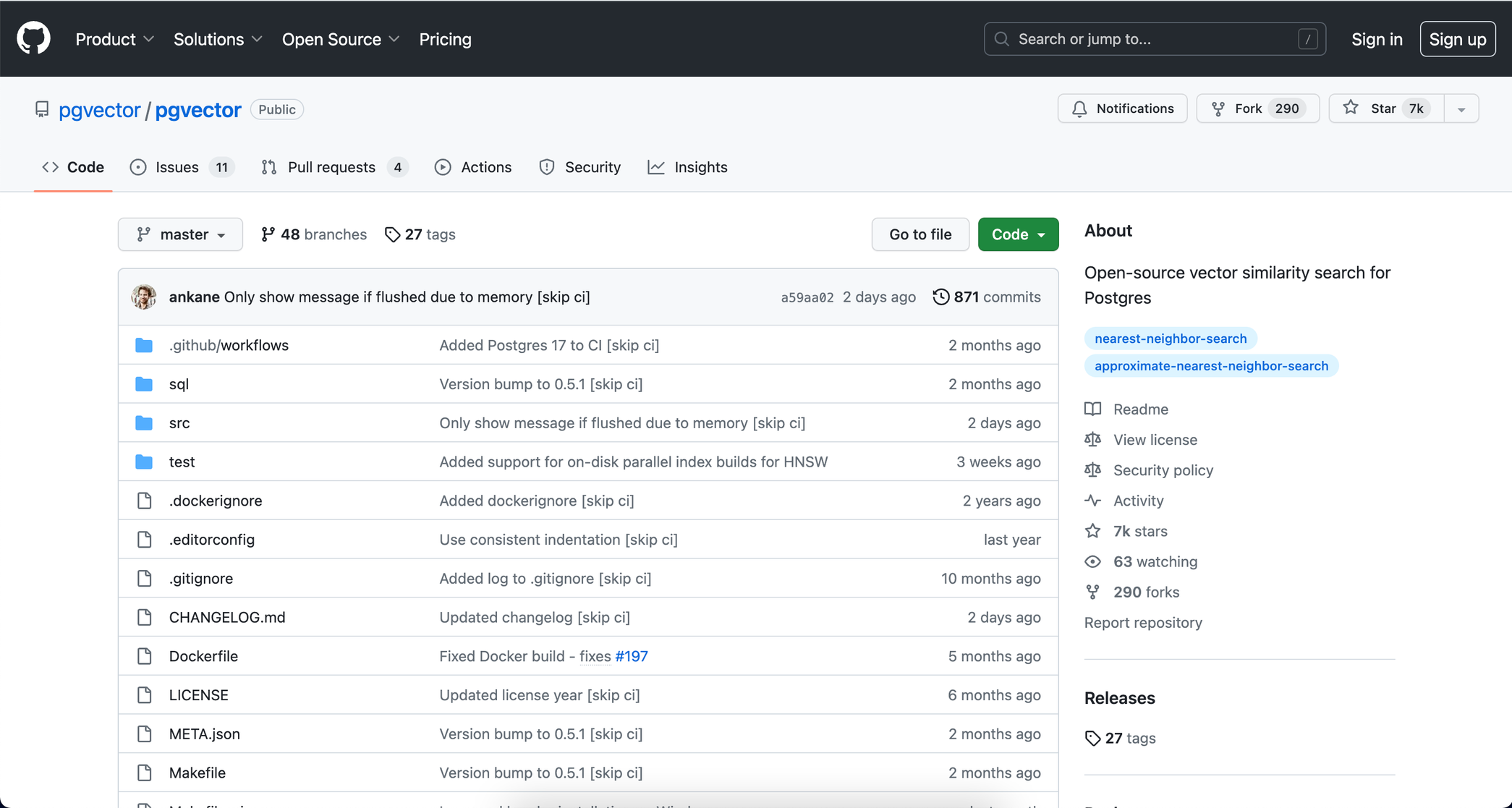Click the Readme book icon

1092,409
